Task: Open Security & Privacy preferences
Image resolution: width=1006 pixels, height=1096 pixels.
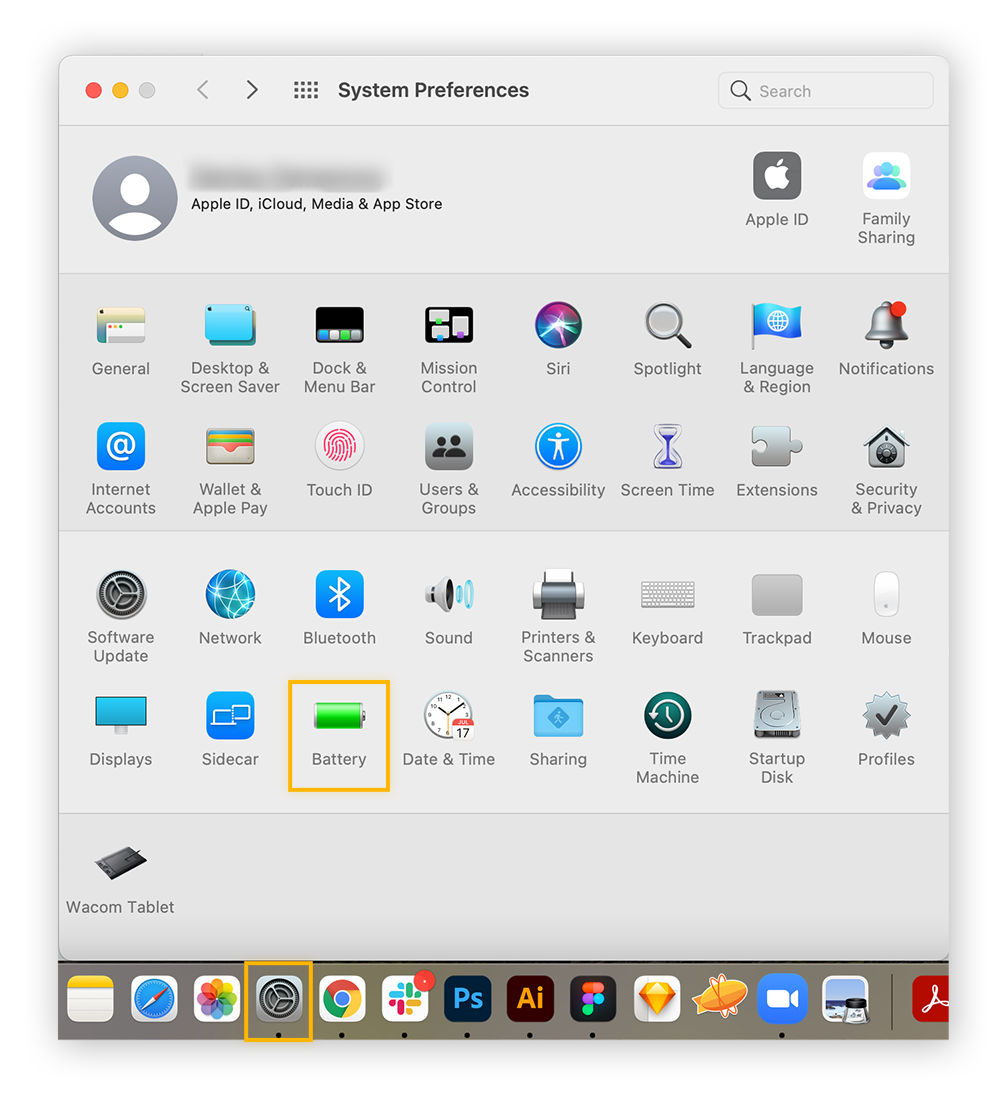Action: point(885,446)
